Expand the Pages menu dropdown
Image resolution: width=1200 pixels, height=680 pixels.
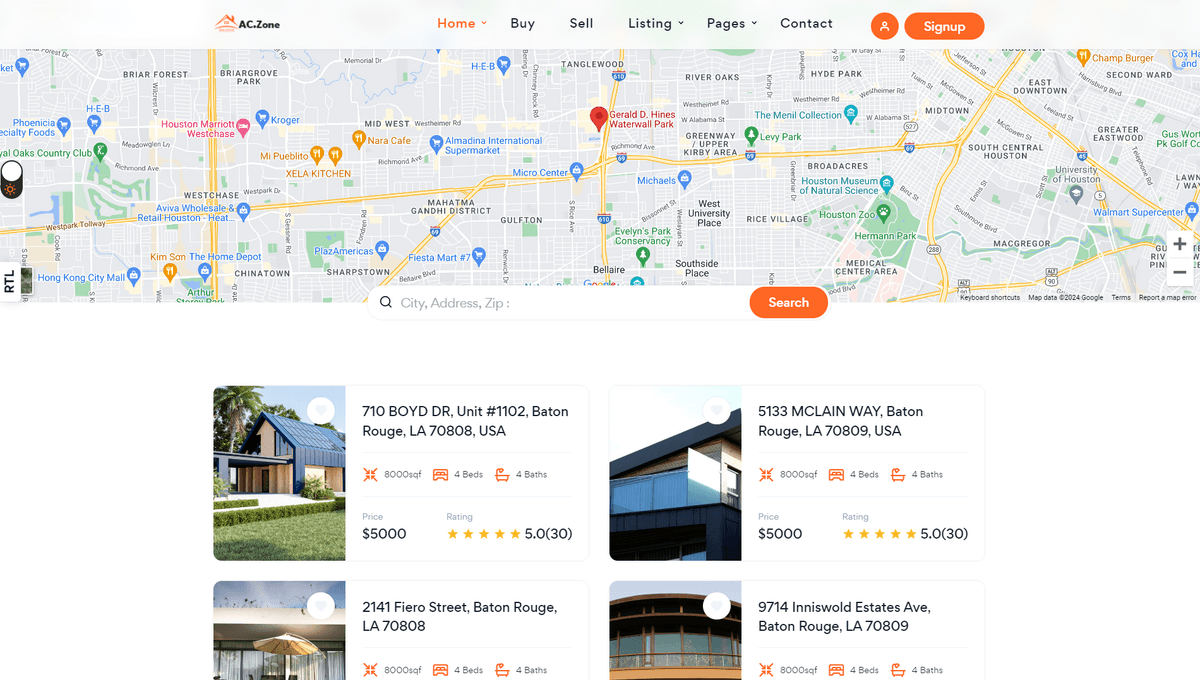(x=732, y=23)
